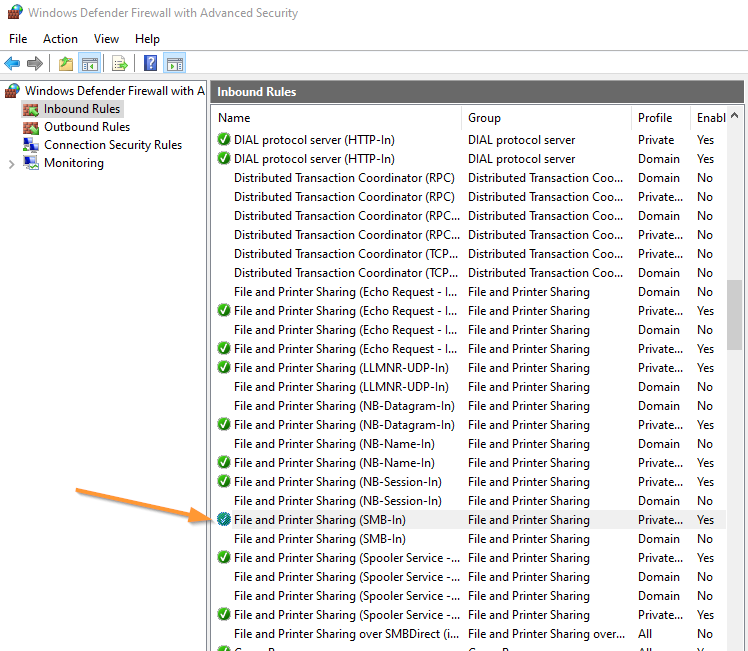The width and height of the screenshot is (748, 651).
Task: Sort by the Name column header
Action: (338, 118)
